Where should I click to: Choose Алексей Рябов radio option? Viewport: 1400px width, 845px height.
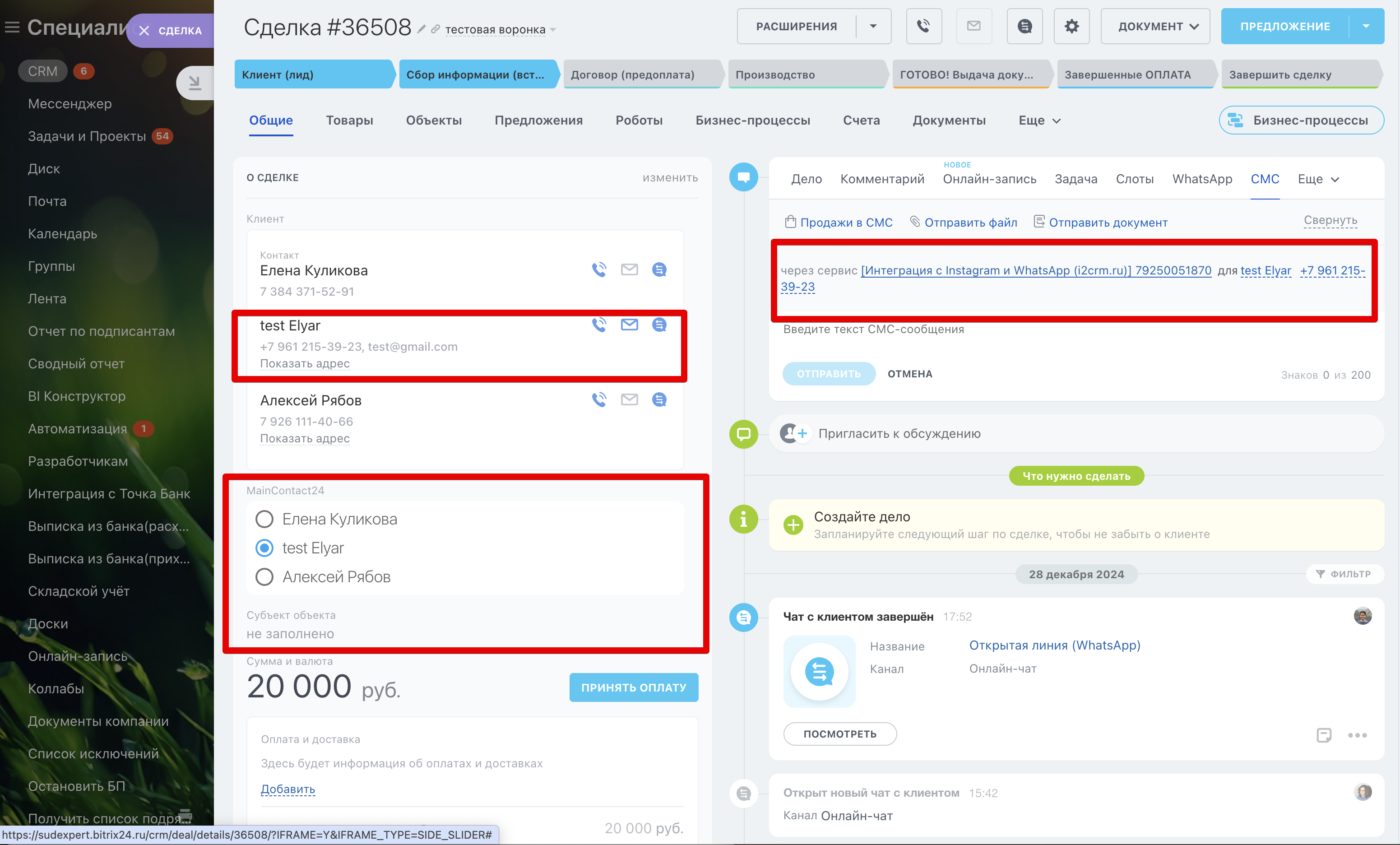[x=264, y=577]
